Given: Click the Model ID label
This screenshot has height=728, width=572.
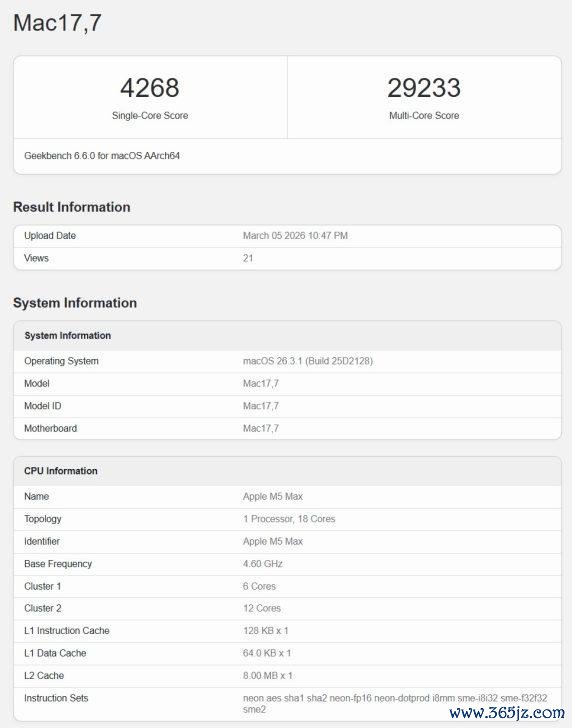Looking at the screenshot, I should coord(43,406).
